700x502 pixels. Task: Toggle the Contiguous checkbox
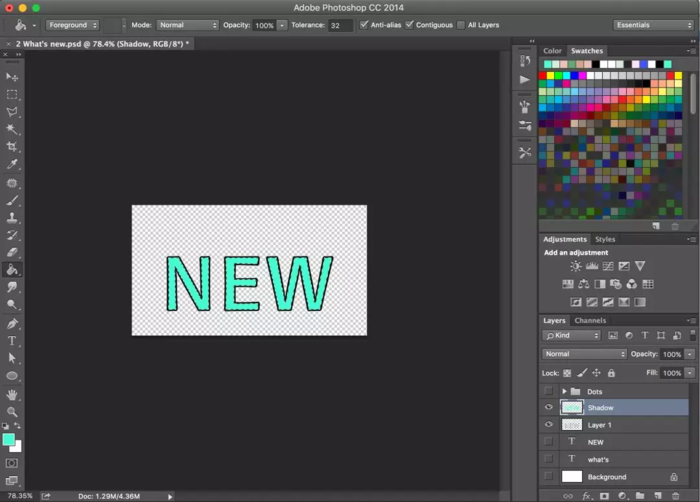coord(409,25)
